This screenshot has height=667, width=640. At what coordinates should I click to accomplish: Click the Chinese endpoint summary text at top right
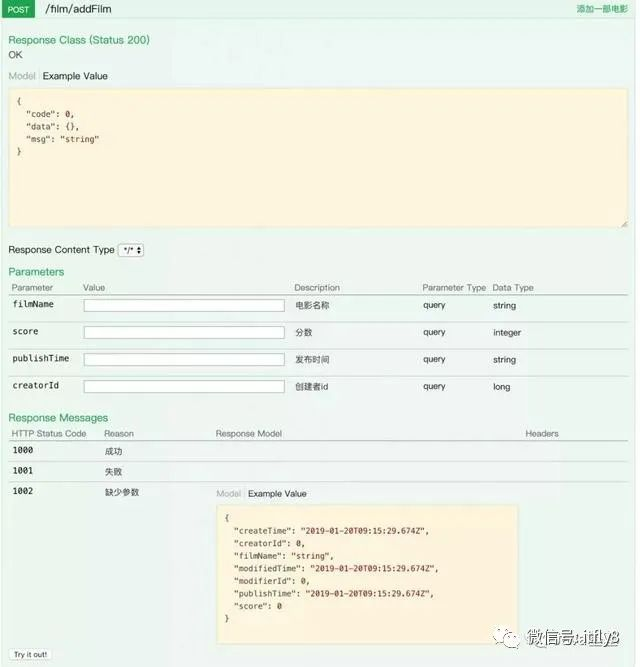[x=602, y=9]
